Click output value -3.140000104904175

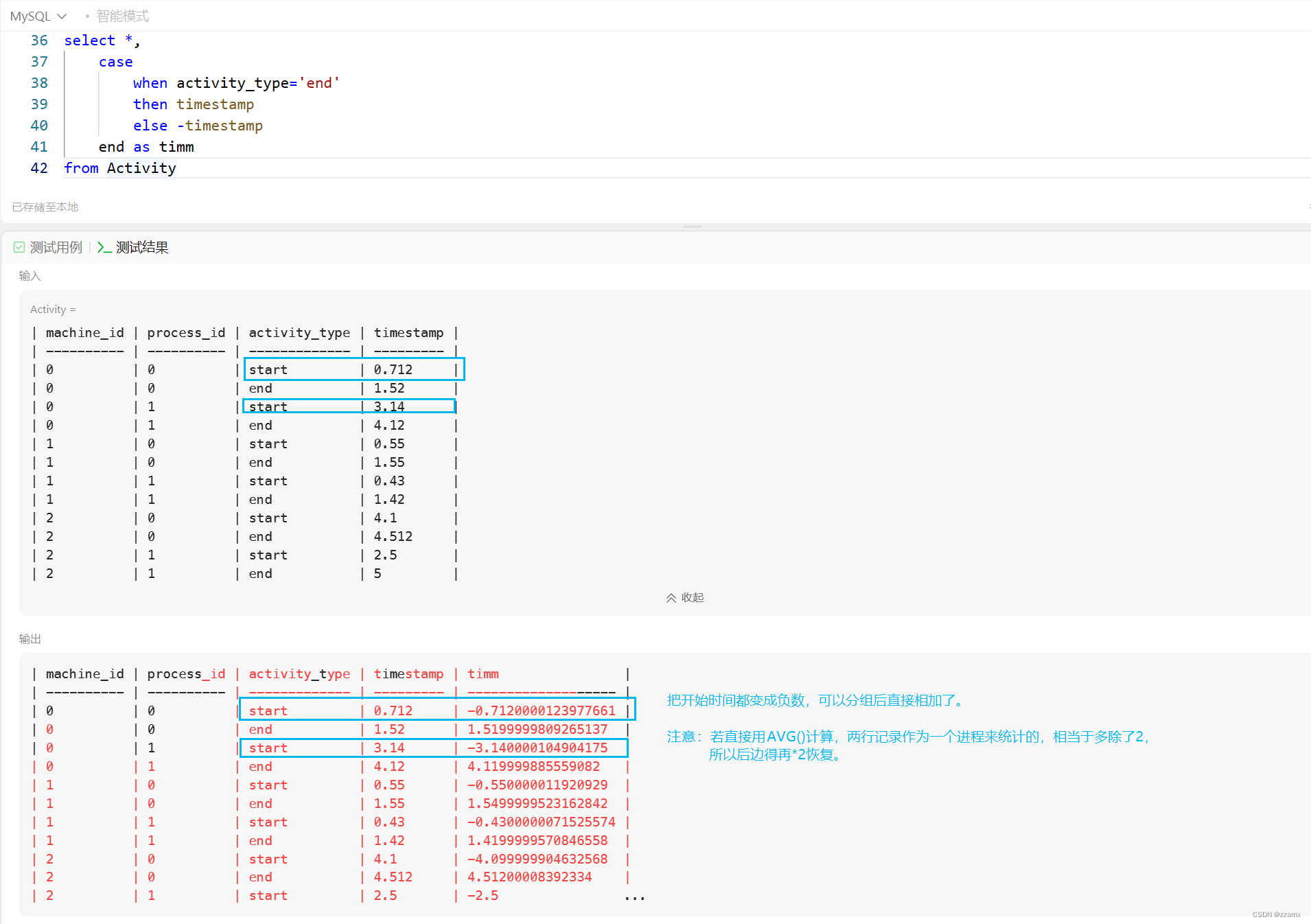point(537,748)
